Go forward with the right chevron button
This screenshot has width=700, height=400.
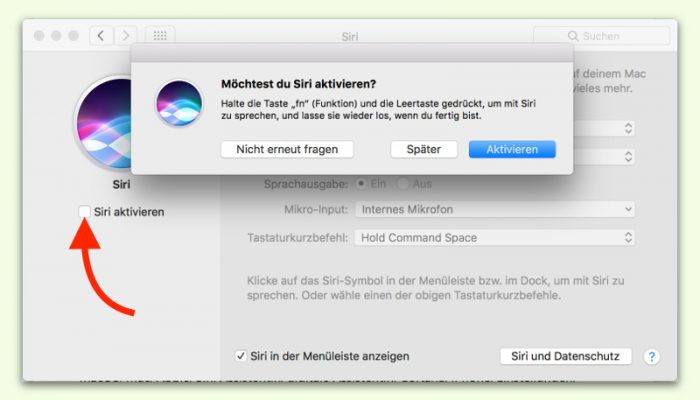pos(125,36)
